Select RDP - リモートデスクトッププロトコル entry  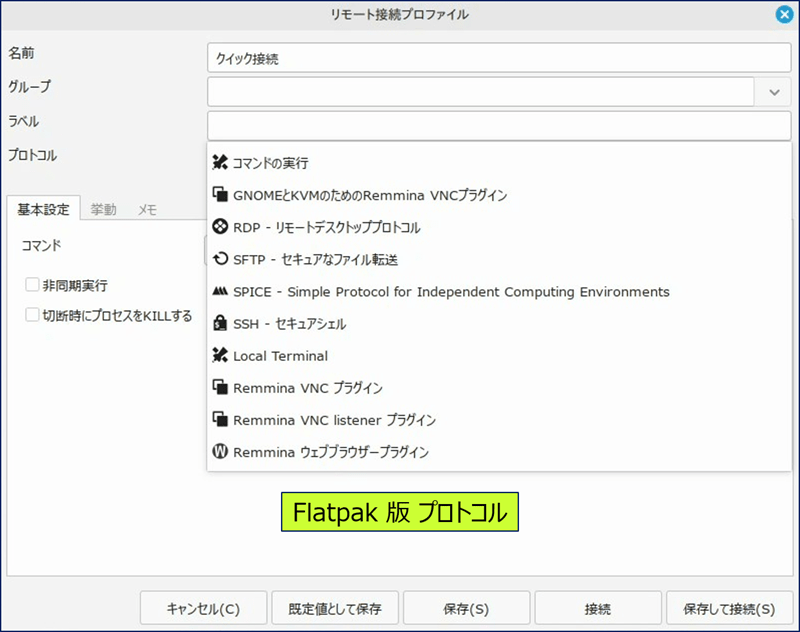(327, 227)
